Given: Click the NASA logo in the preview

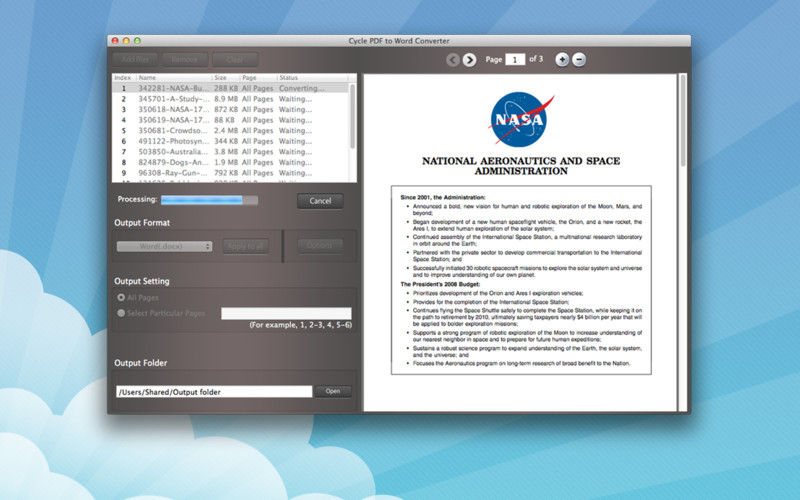Looking at the screenshot, I should (521, 119).
